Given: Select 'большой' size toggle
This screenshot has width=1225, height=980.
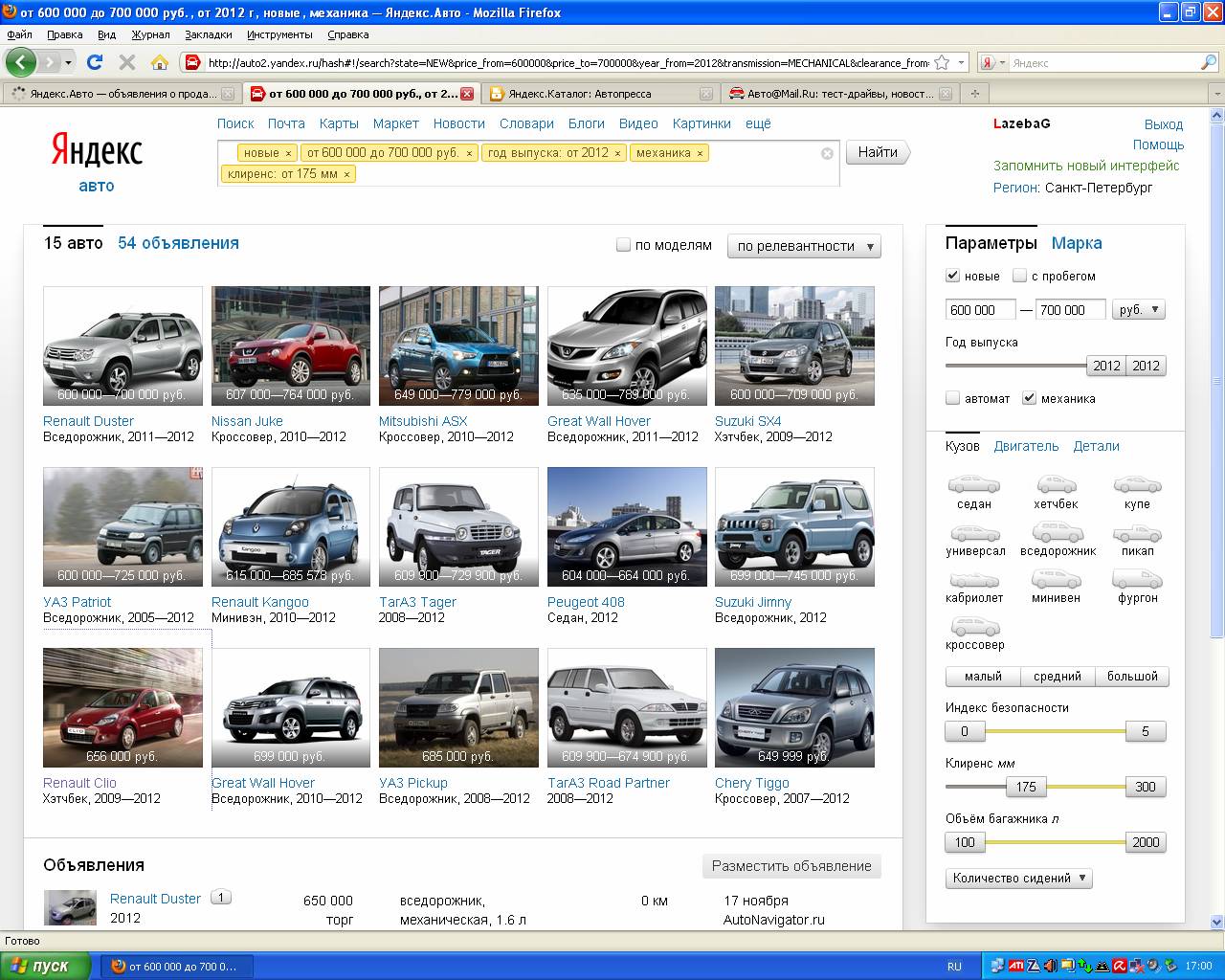Looking at the screenshot, I should coord(1132,676).
